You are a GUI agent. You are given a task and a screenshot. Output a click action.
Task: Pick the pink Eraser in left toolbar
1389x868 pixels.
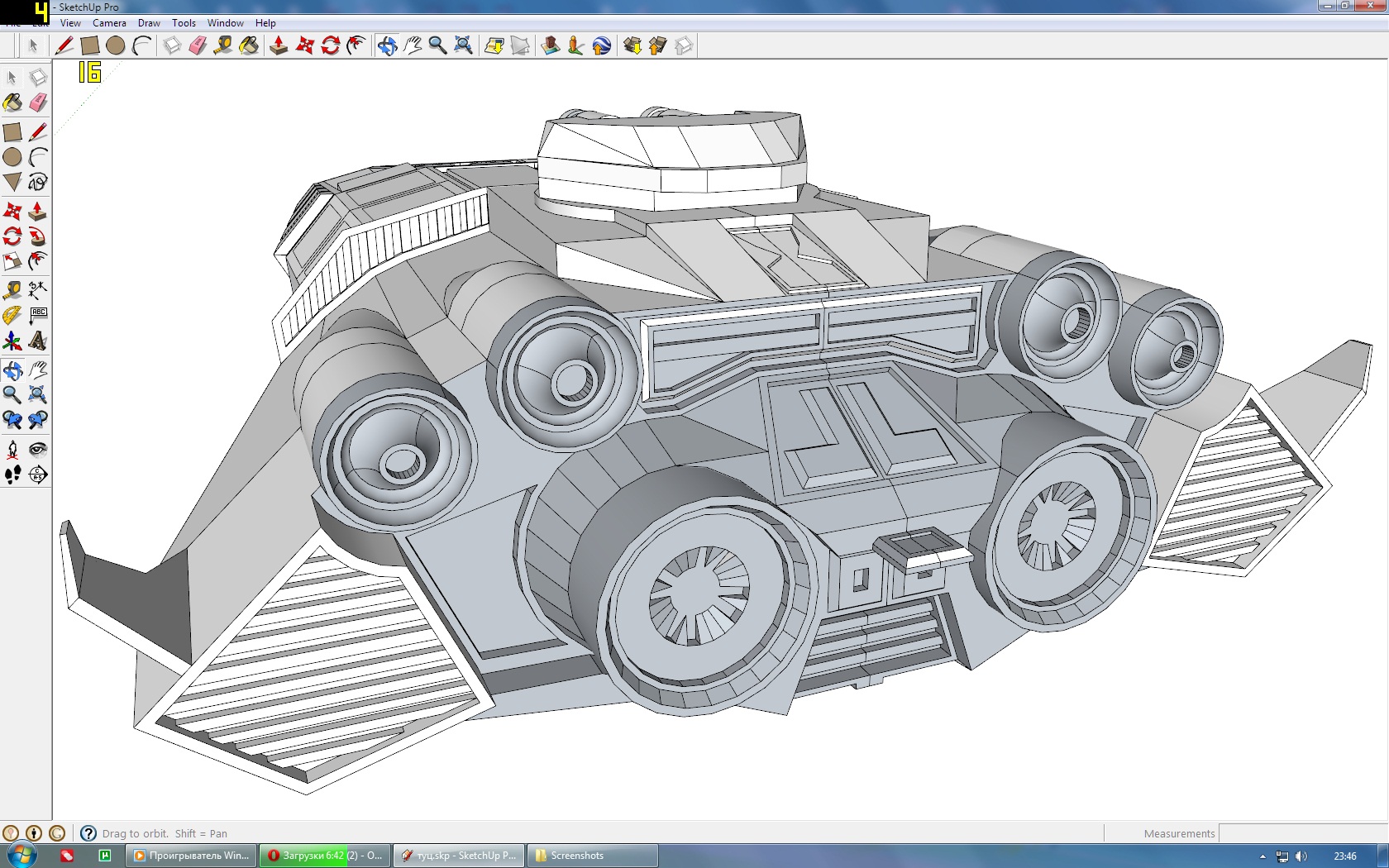click(38, 103)
